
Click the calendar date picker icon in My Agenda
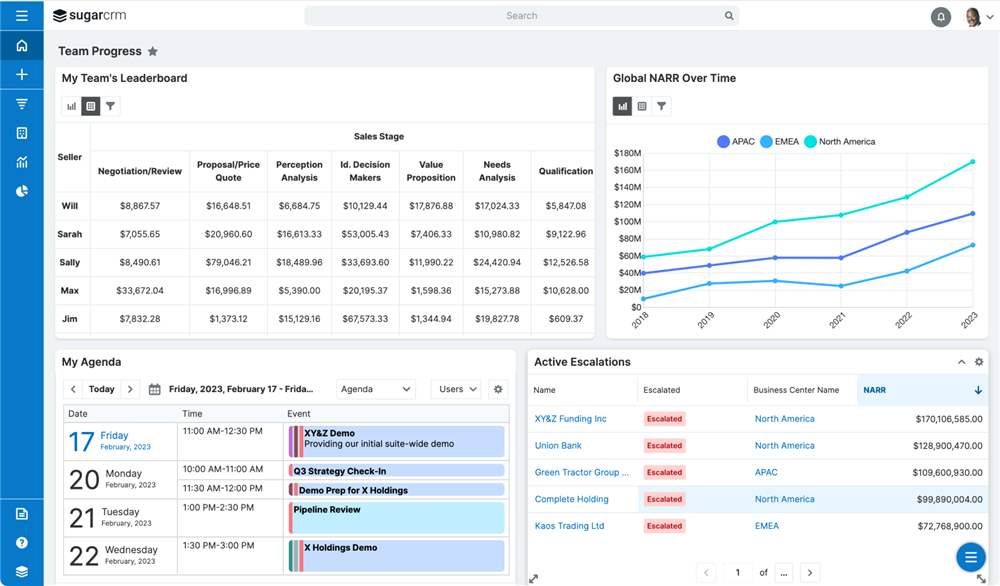point(154,389)
